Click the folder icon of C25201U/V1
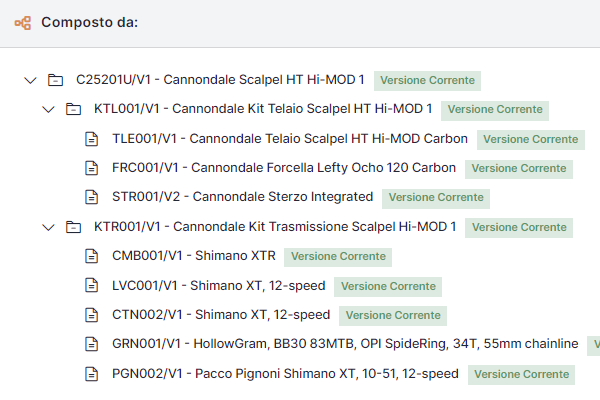Screen dimensions: 600x400 pos(55,80)
